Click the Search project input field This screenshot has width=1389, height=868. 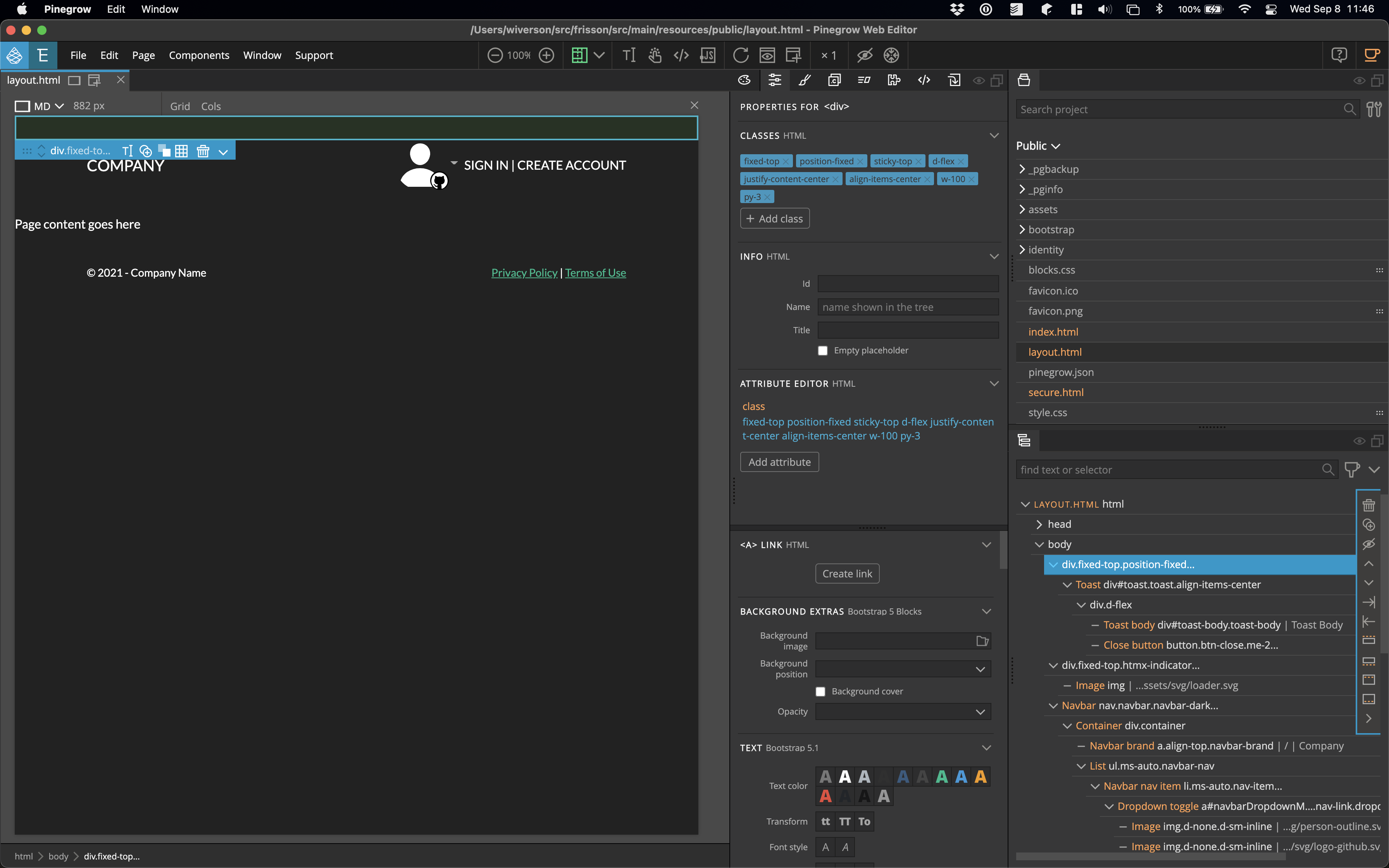coord(1177,109)
